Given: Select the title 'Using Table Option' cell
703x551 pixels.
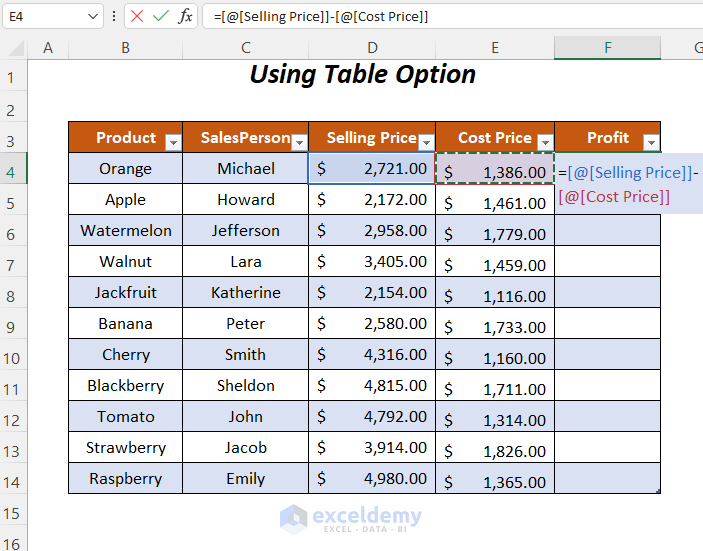Looking at the screenshot, I should pyautogui.click(x=362, y=75).
